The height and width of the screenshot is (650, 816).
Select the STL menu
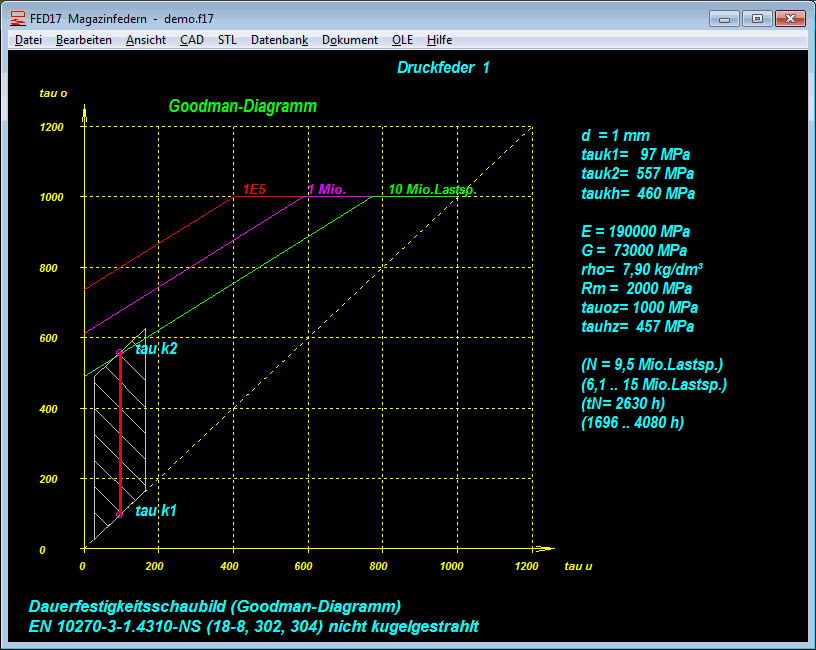[227, 40]
